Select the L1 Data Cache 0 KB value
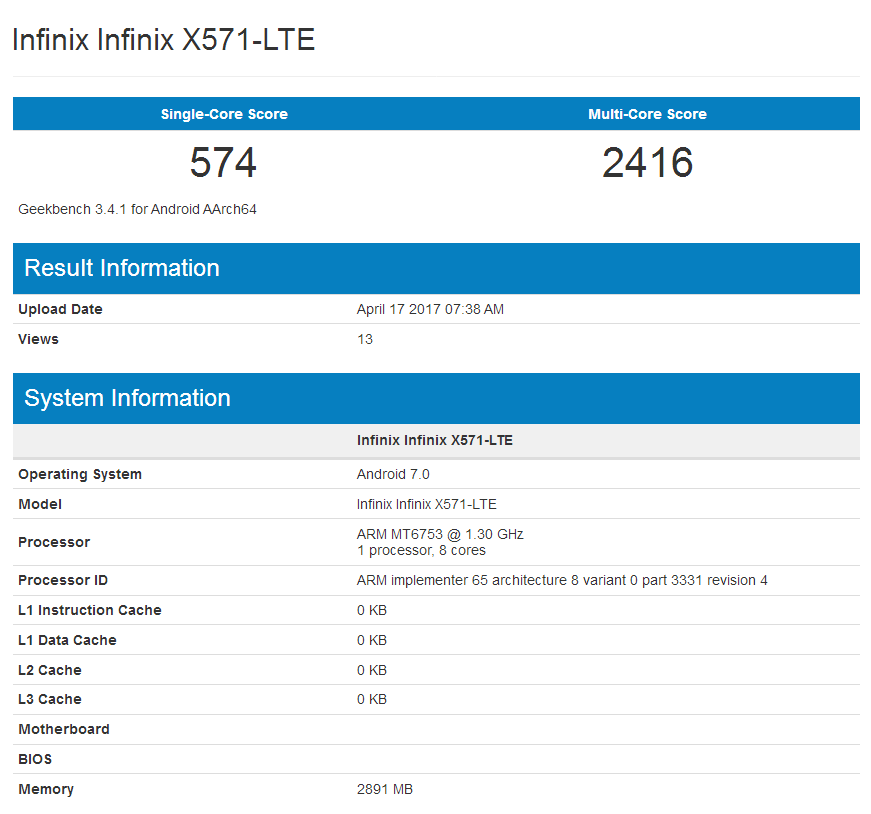 (x=372, y=640)
